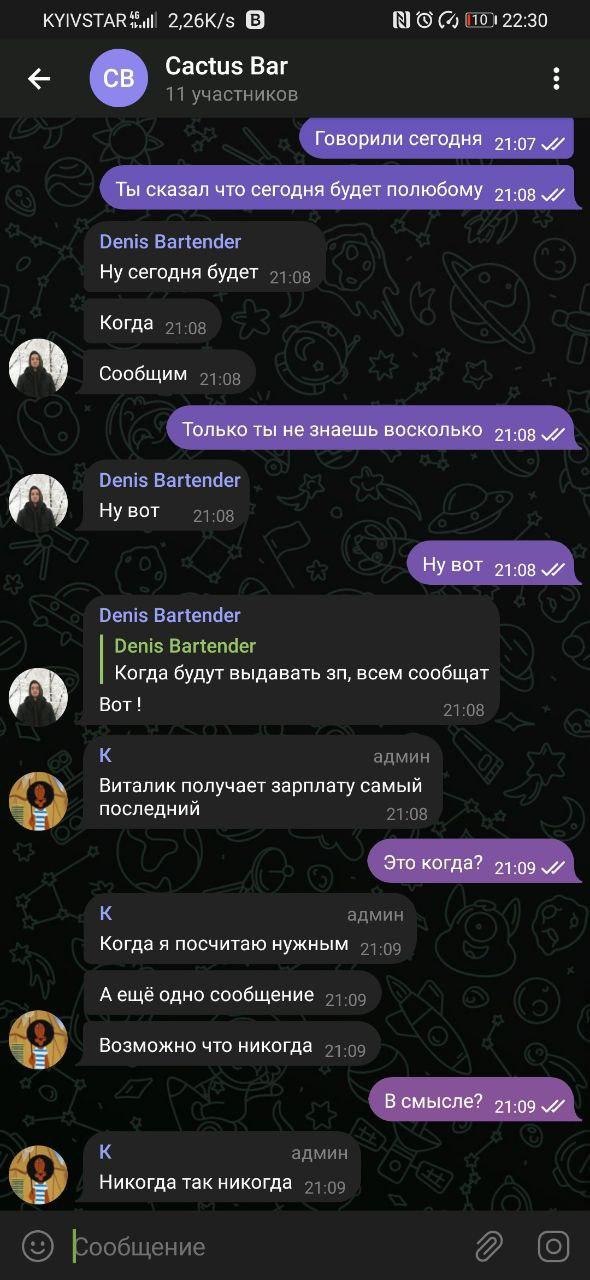Select the outgoing message Это когда?
590x1280 pixels.
[471, 863]
